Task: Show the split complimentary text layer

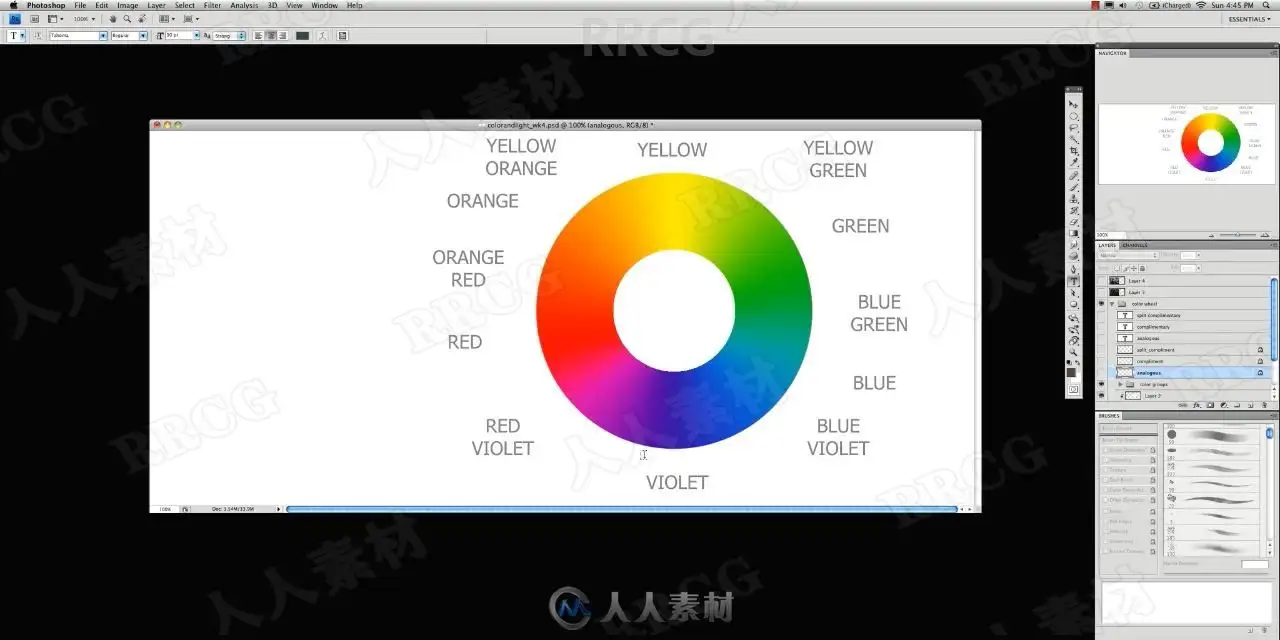Action: pos(1101,315)
